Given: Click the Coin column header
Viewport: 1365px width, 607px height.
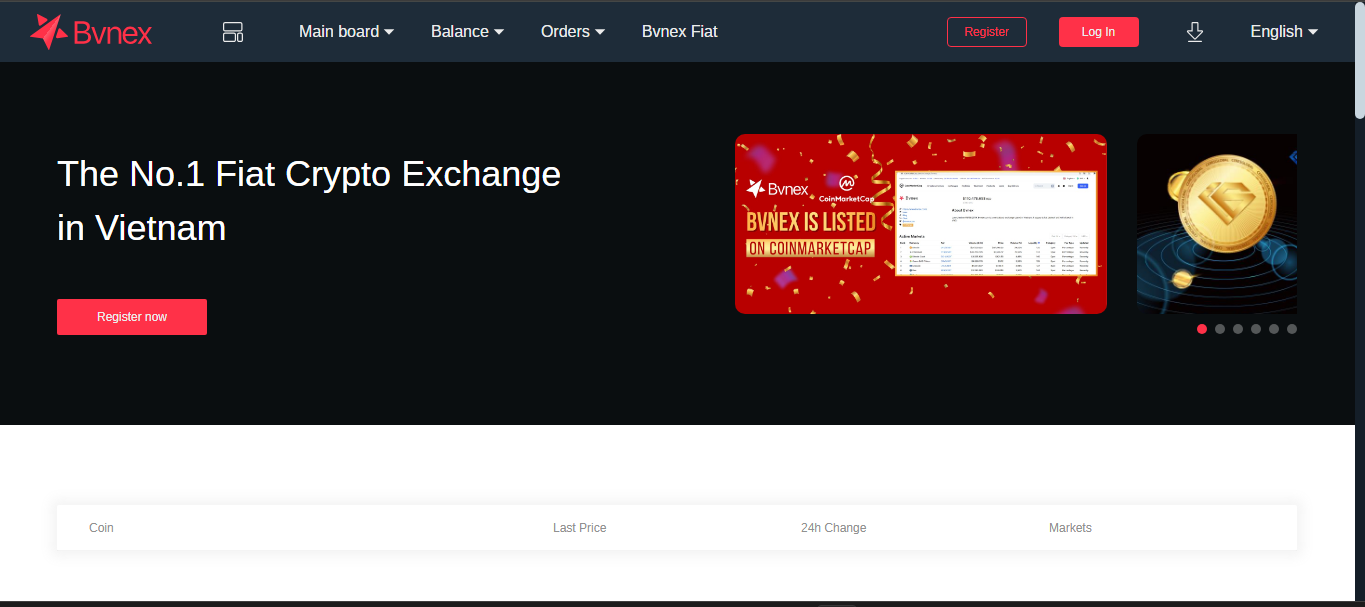Looking at the screenshot, I should [101, 528].
